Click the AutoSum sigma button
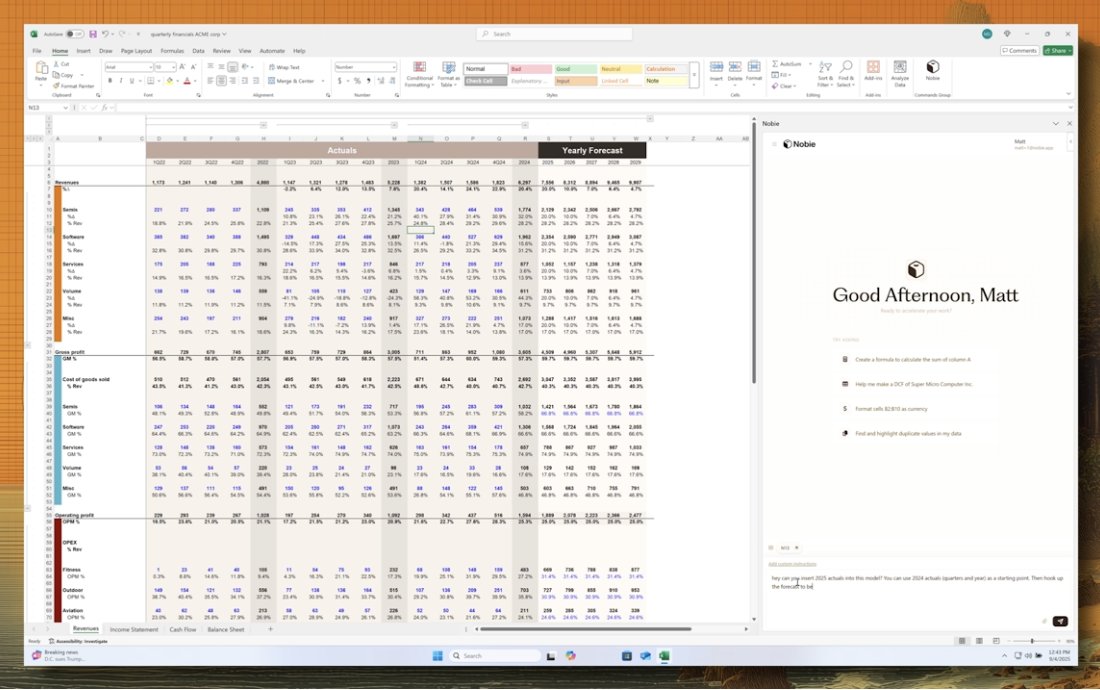Screen dimensions: 1100x690 (786, 64)
